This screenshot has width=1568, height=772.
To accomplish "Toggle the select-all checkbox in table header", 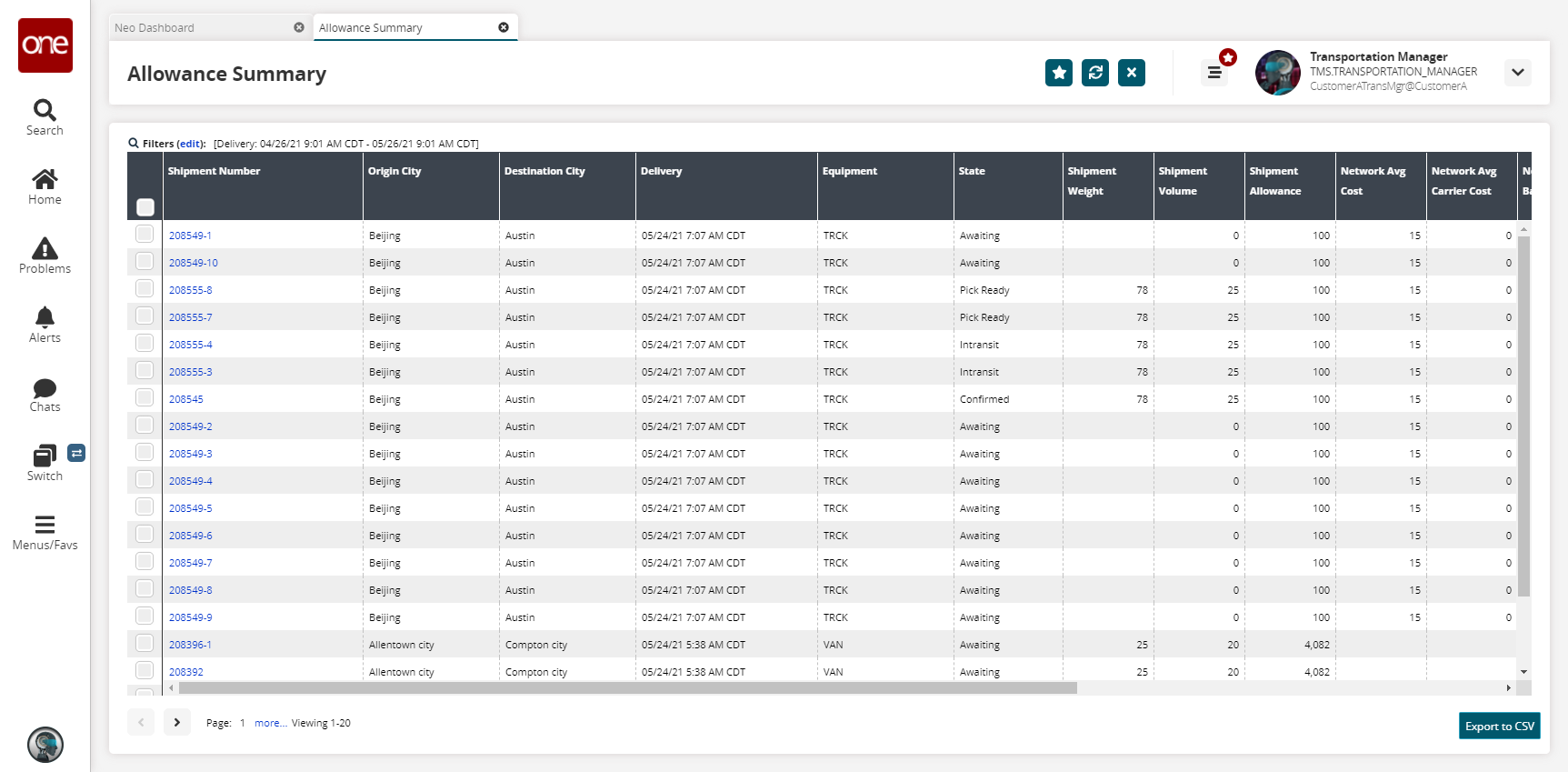I will pos(145,207).
